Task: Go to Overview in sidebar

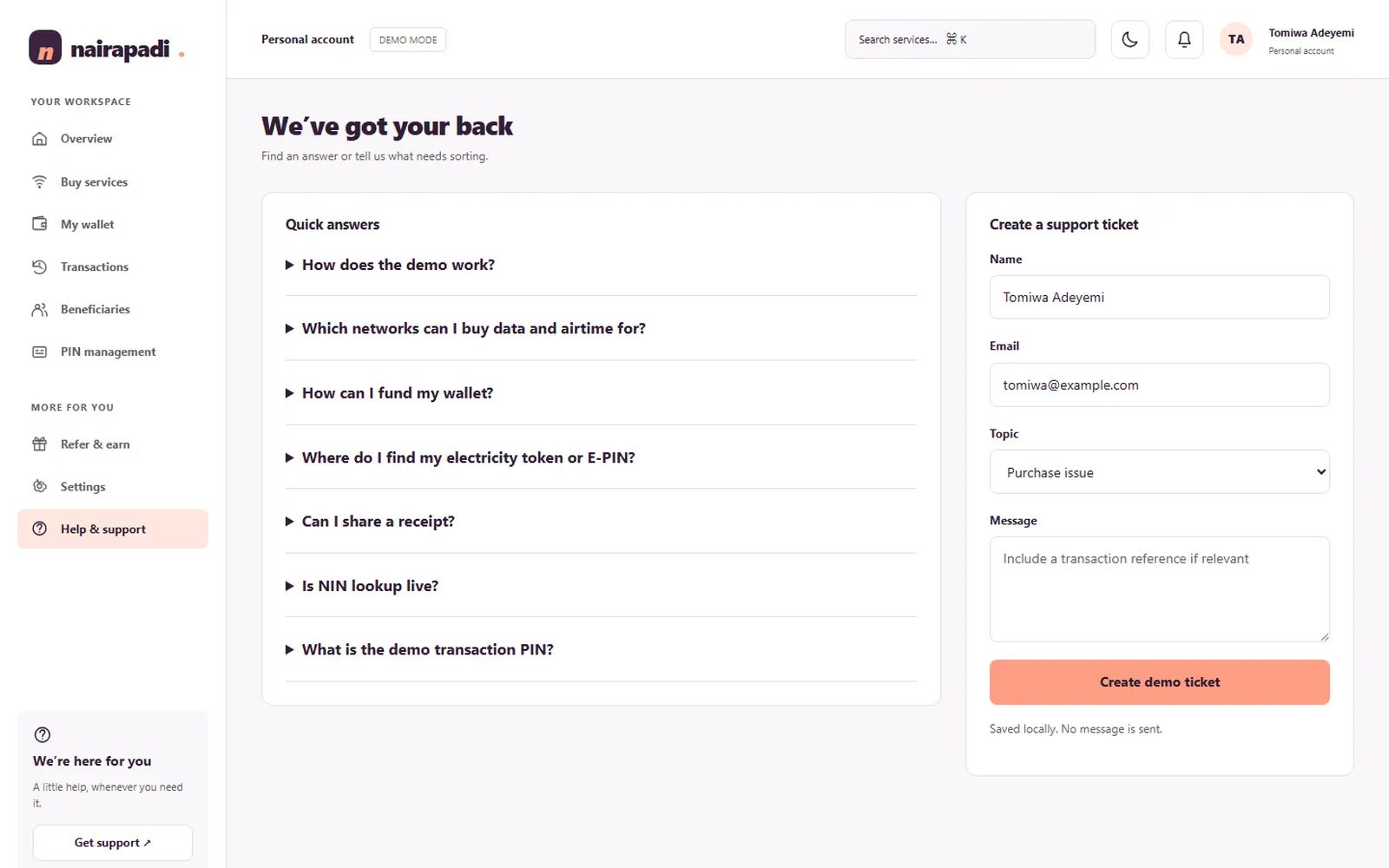Action: click(x=113, y=139)
